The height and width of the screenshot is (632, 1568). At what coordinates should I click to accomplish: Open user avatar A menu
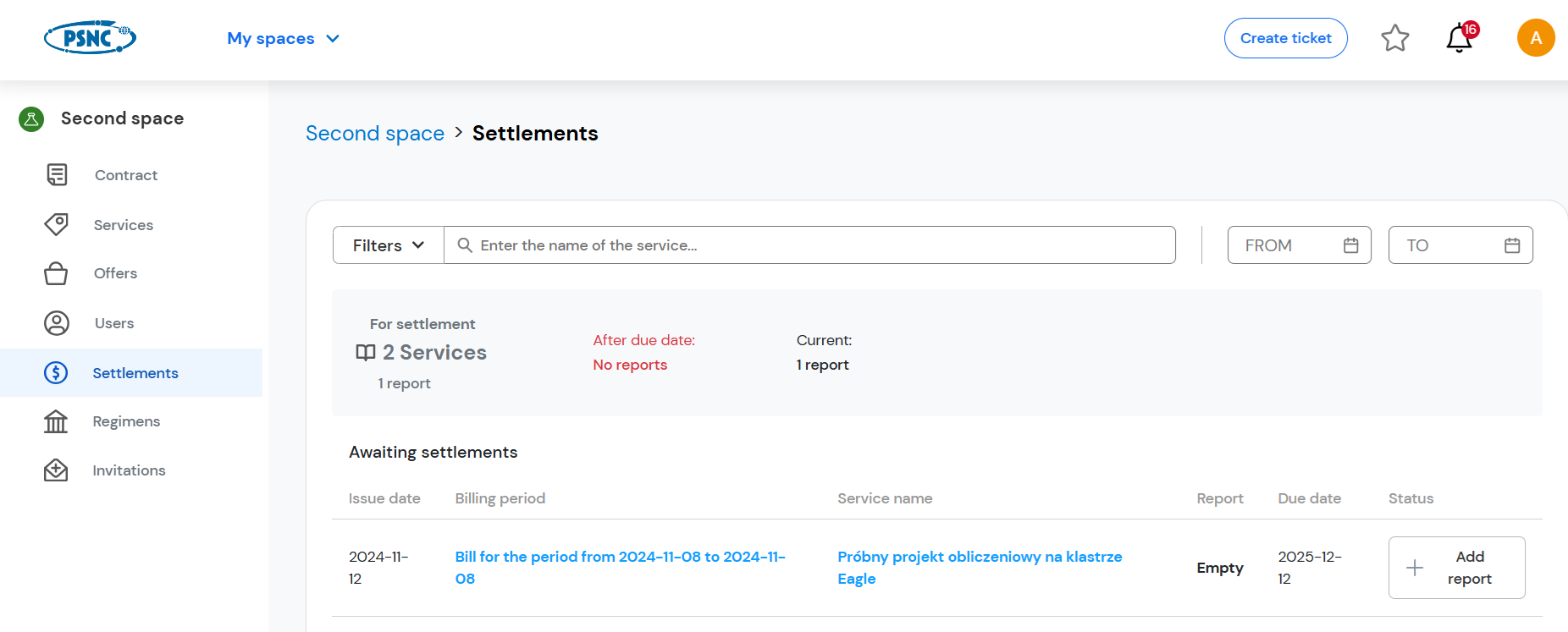(x=1535, y=38)
